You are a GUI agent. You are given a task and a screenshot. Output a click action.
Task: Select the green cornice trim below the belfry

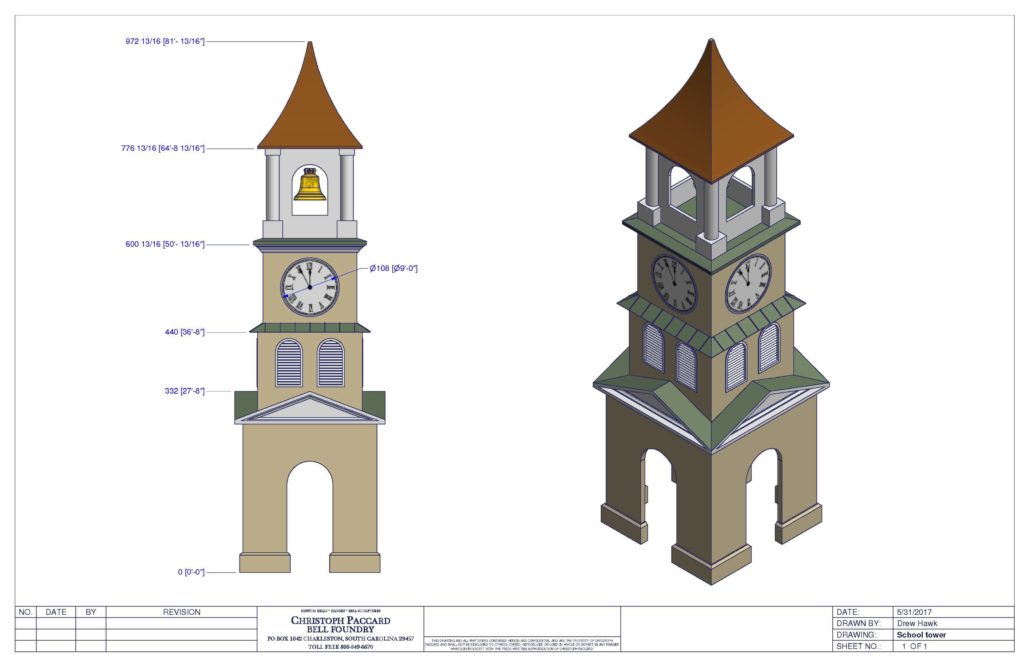[309, 240]
